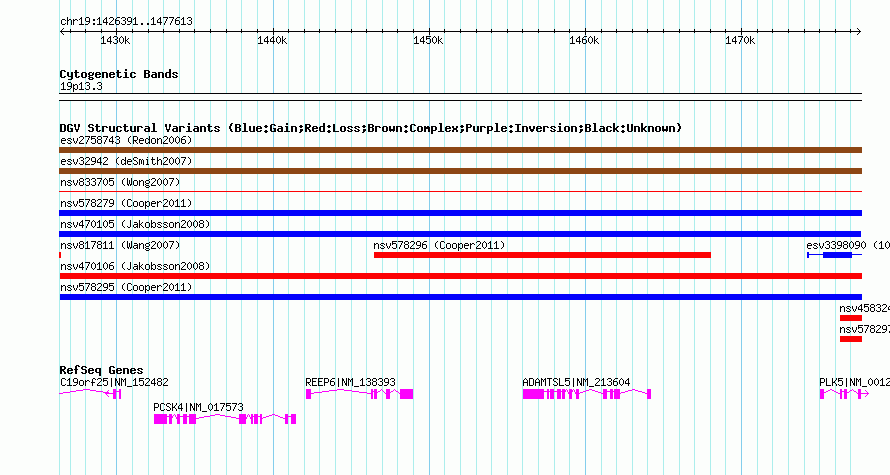Screen dimensions: 890x475
Task: Click the 1460k ruler mark
Action: tap(584, 40)
